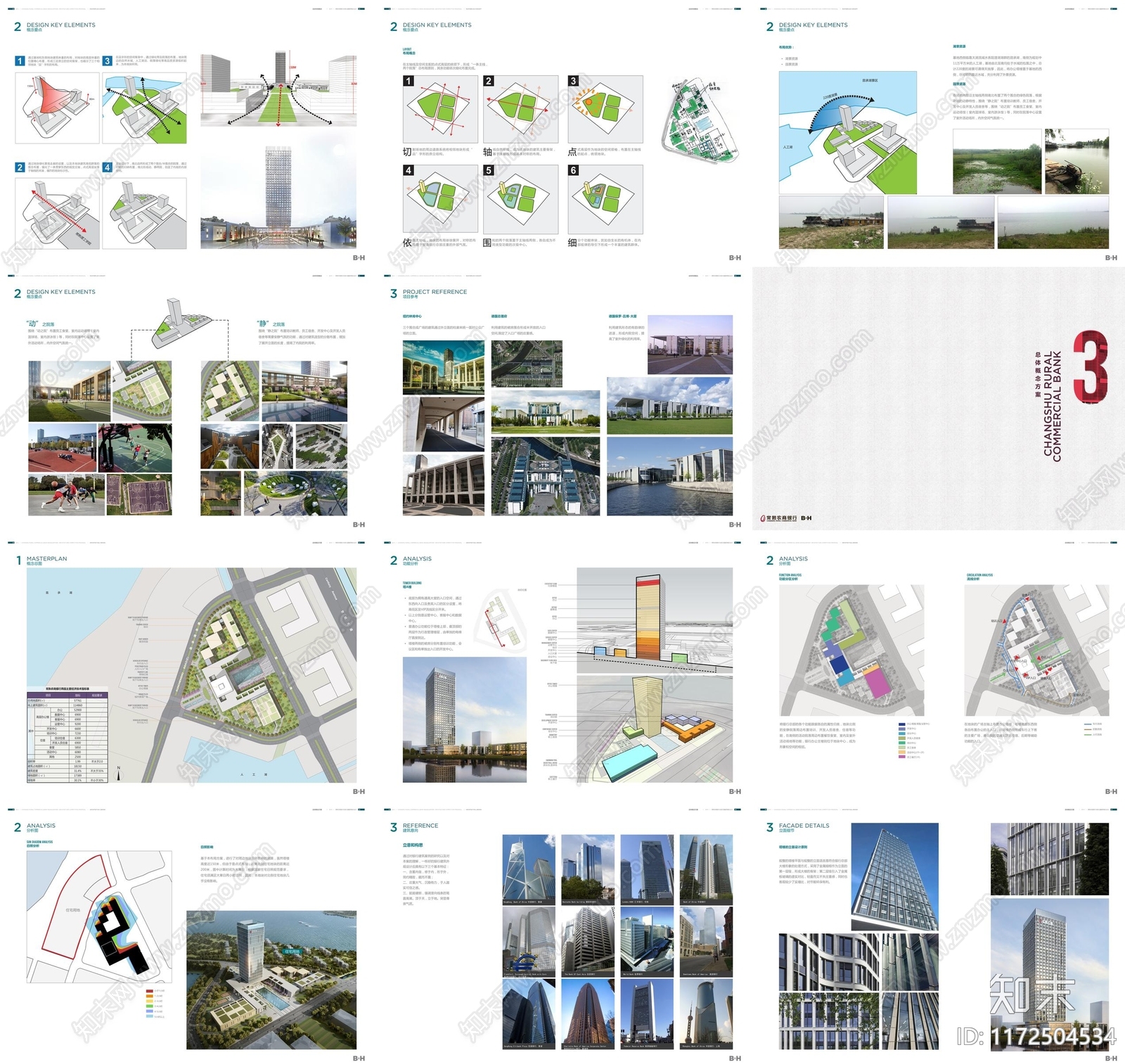Open photo of basketball player dribbling low
1125x1064 pixels.
66,495
